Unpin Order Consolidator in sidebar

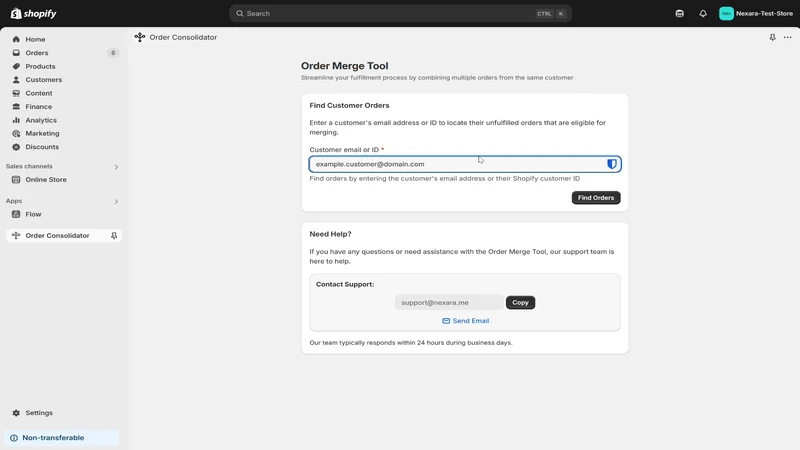114,235
